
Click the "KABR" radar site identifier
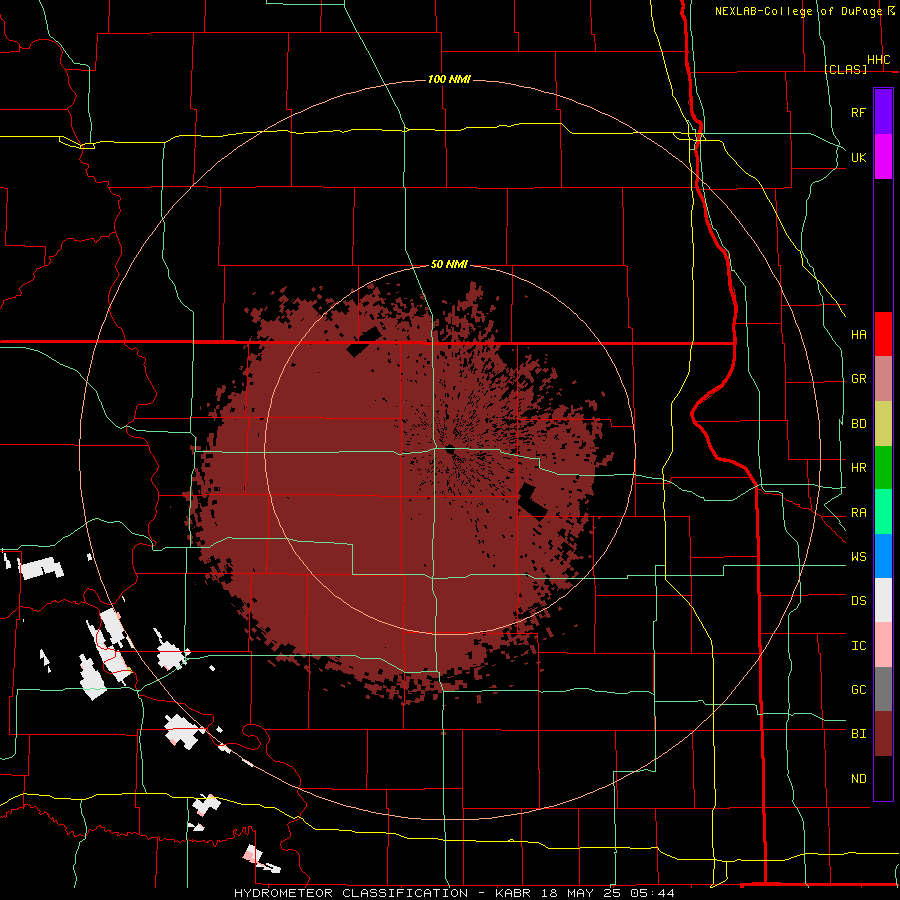pos(514,893)
